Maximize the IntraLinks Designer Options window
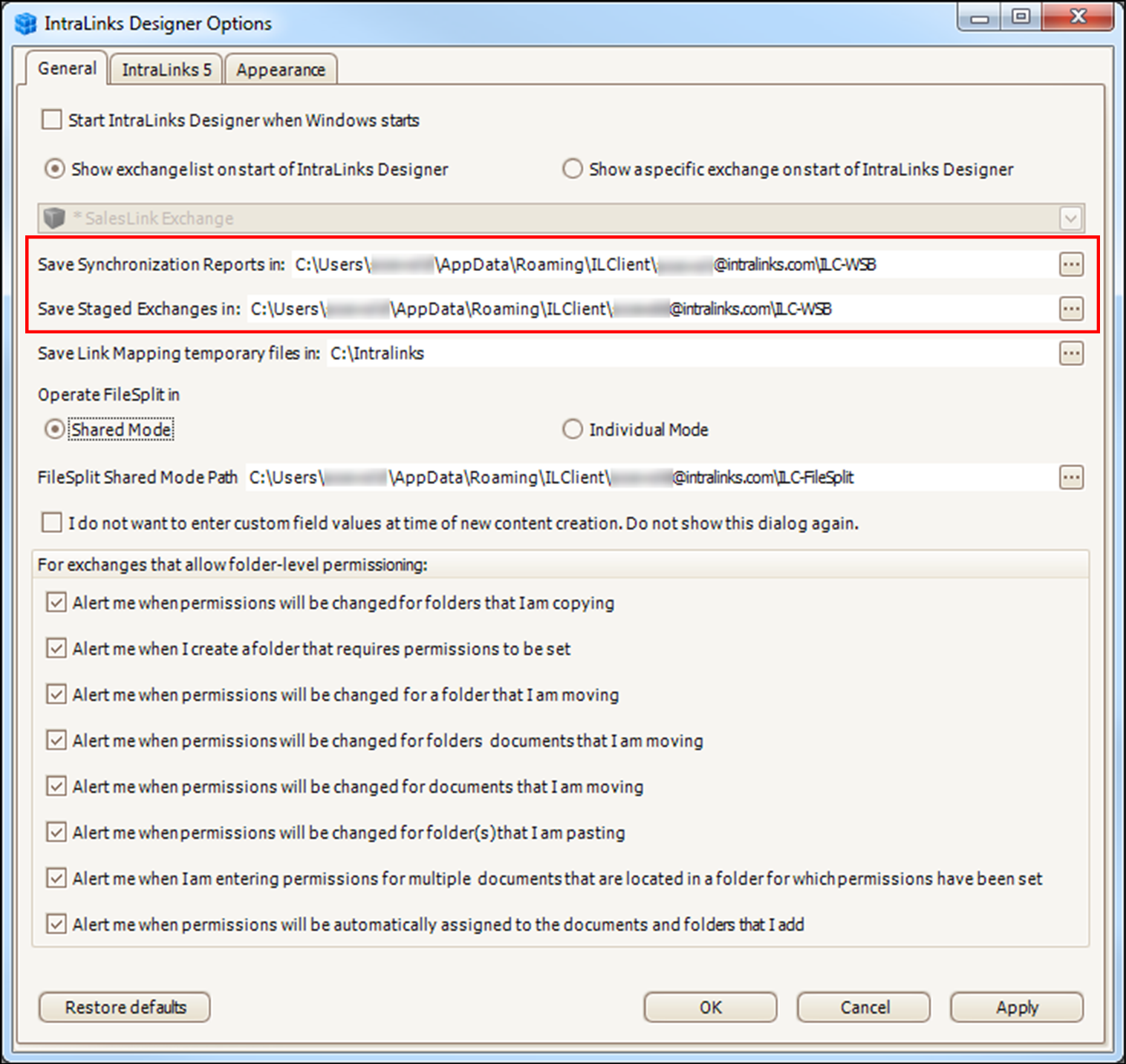The height and width of the screenshot is (1064, 1126). point(1021,18)
